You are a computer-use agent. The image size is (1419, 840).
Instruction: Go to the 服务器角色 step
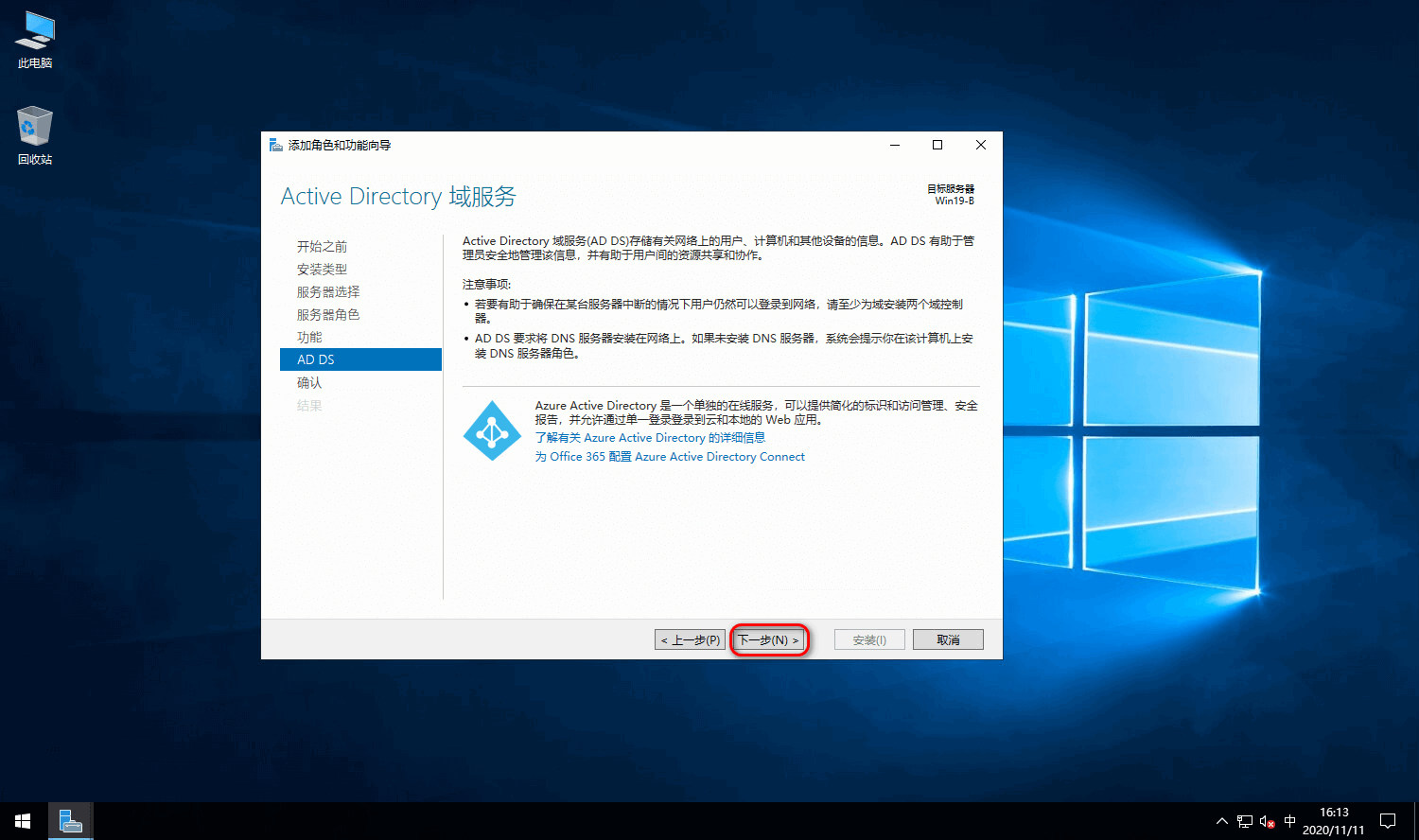tap(328, 314)
